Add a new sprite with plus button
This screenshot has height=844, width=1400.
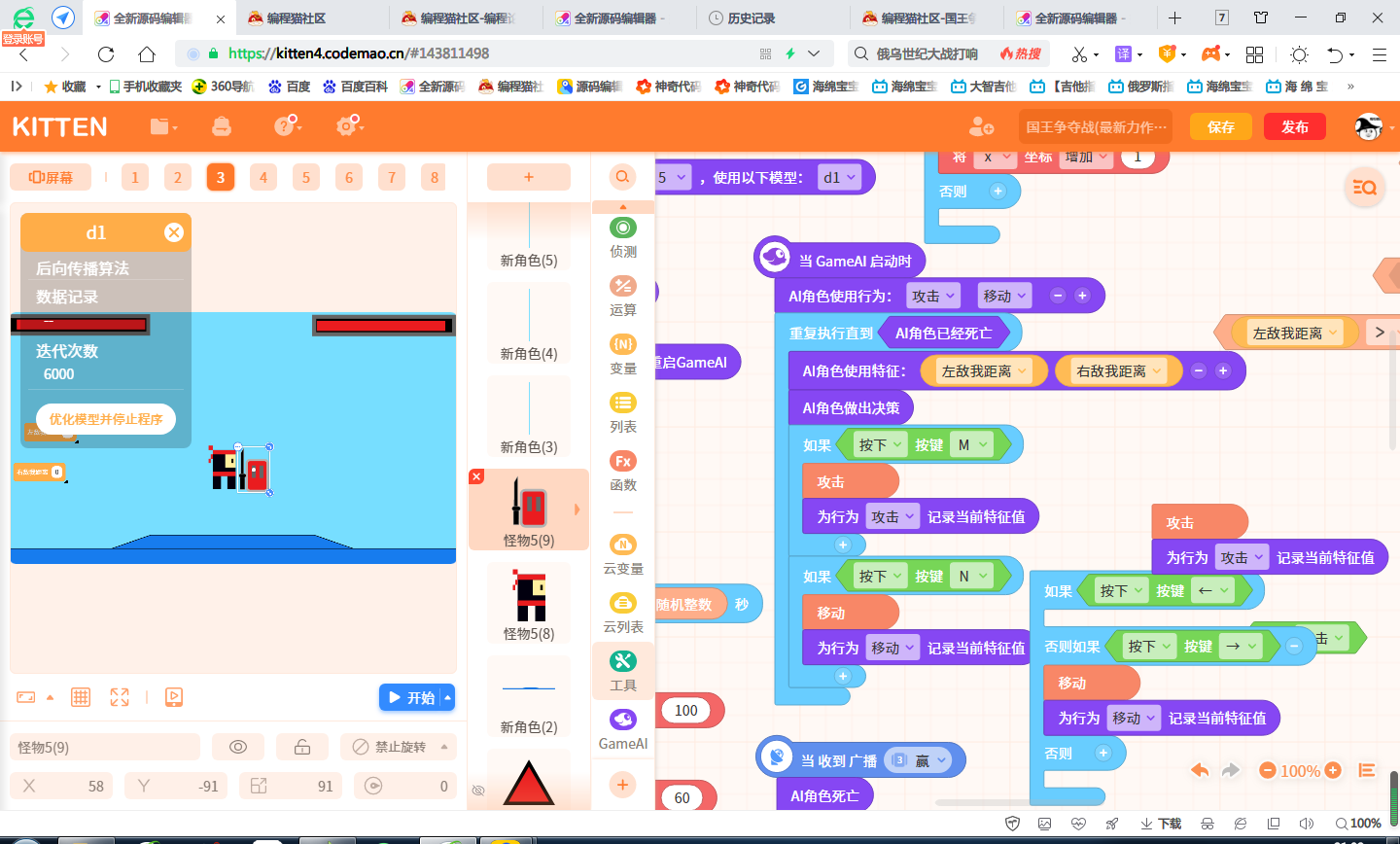(529, 177)
